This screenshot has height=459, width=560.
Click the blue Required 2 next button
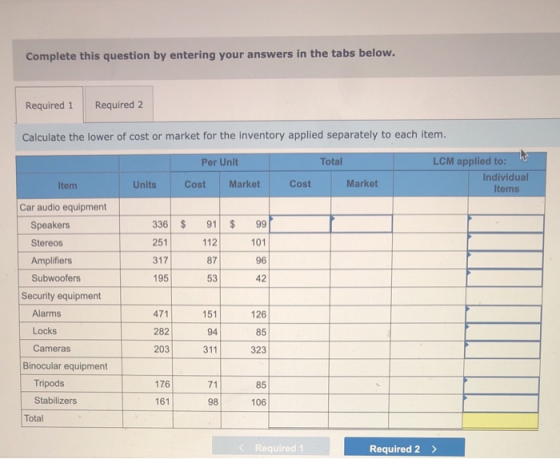[x=404, y=448]
